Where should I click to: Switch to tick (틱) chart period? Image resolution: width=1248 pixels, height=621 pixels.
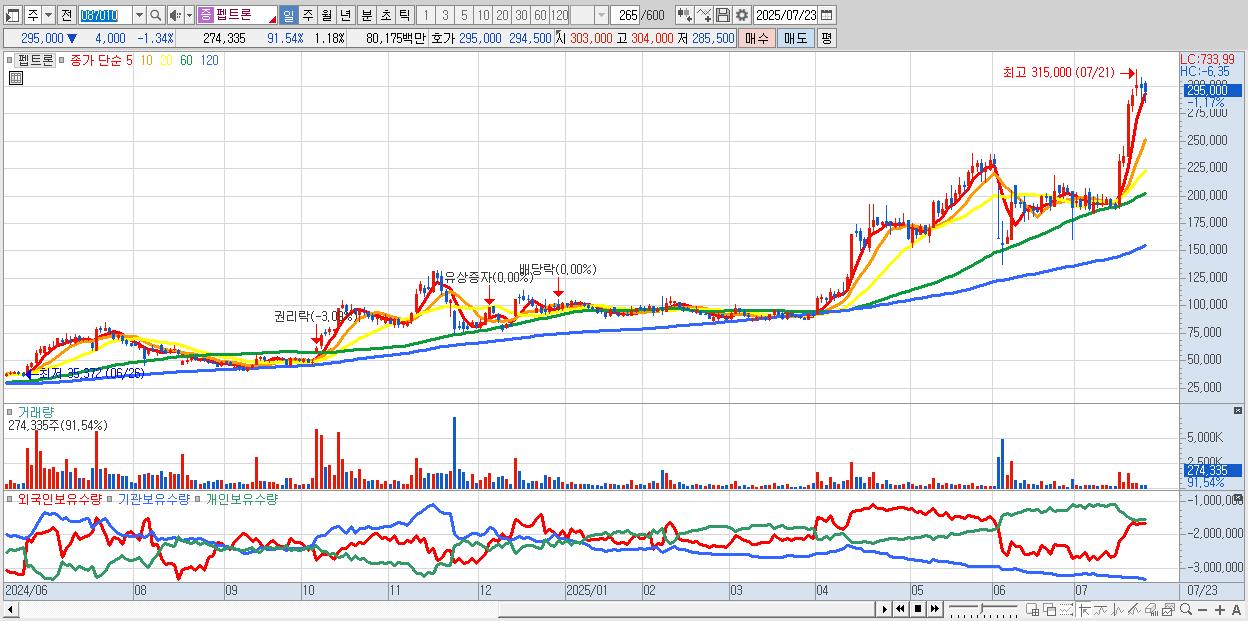coord(404,15)
